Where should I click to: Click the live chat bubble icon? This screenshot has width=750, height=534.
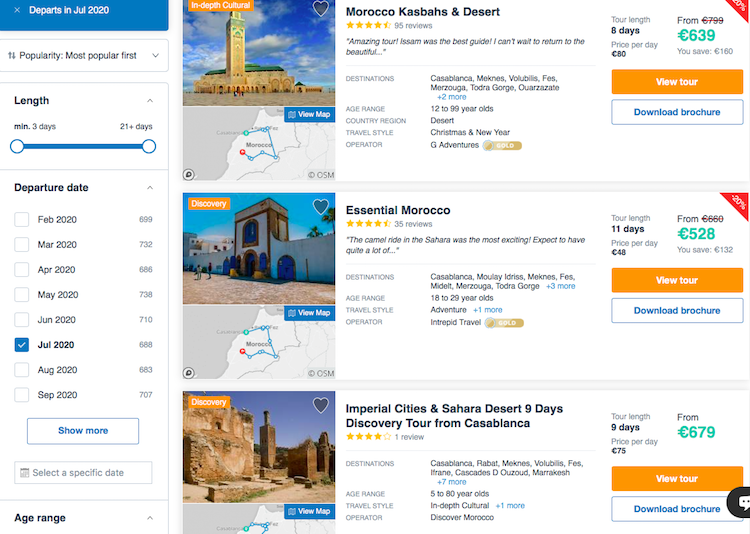point(742,502)
